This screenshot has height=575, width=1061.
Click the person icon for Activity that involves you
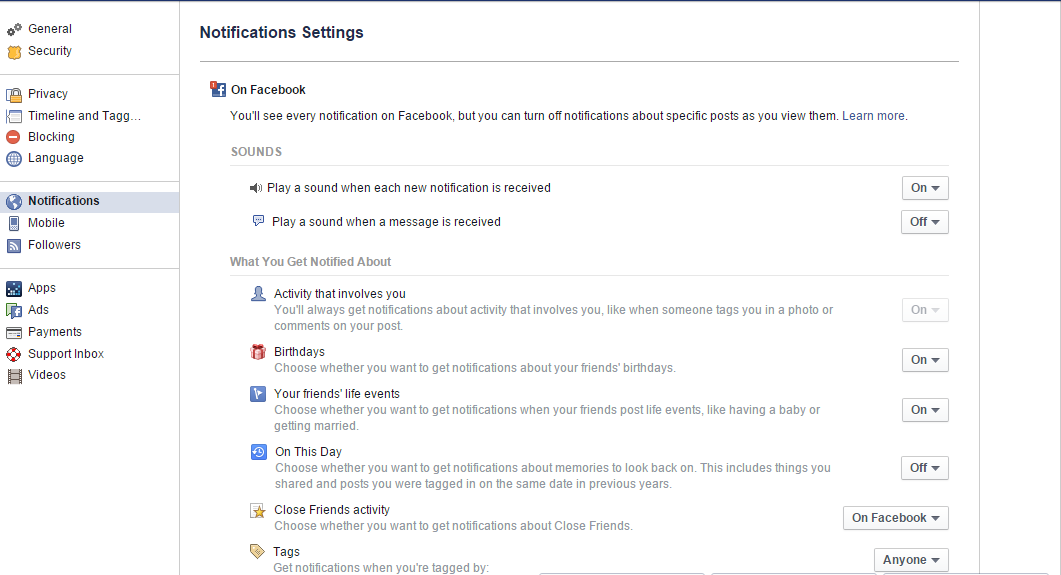point(258,294)
